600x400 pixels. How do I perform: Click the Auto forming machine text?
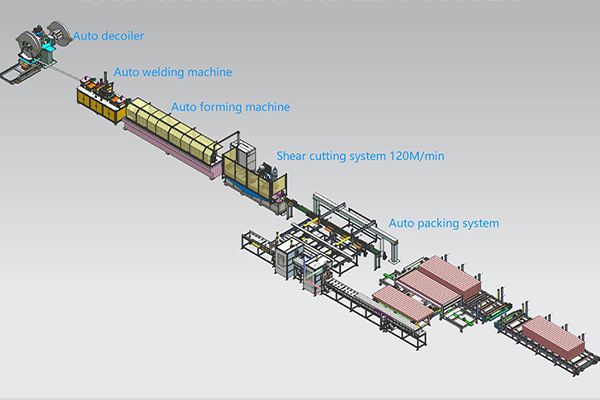[x=230, y=107]
